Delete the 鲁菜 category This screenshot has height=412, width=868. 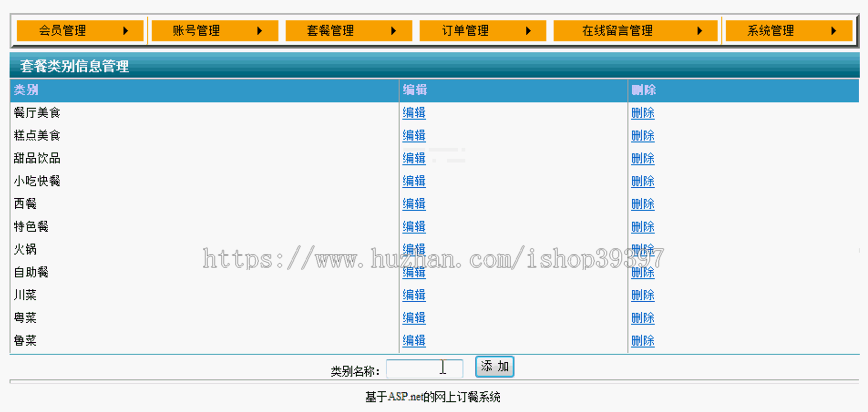pyautogui.click(x=643, y=341)
